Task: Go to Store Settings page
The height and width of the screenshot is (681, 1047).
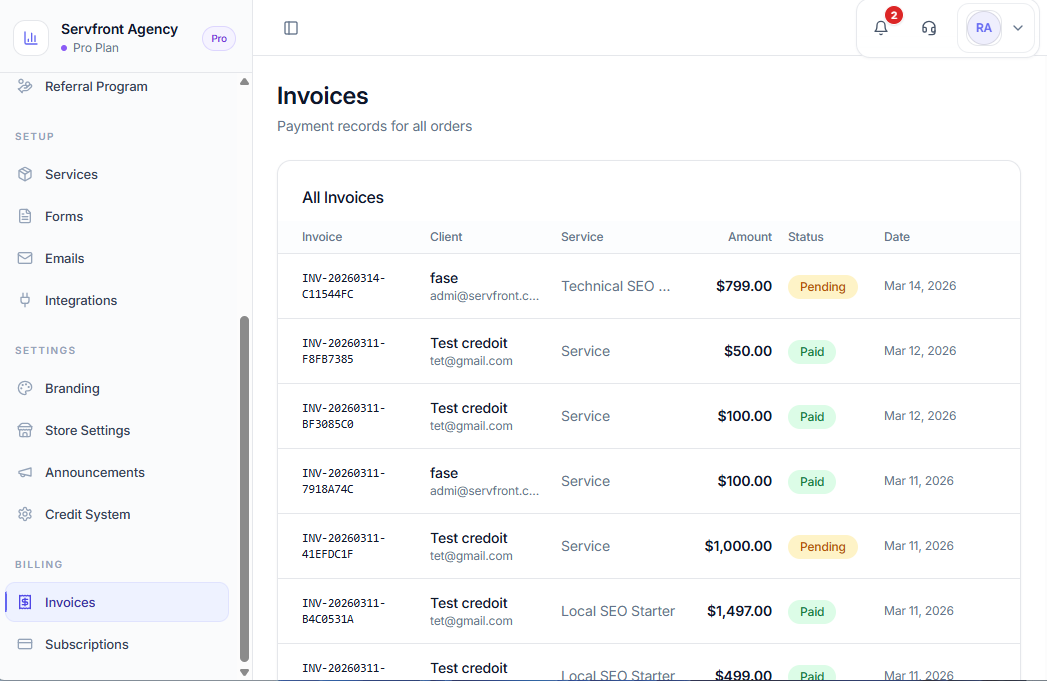Action: [87, 430]
